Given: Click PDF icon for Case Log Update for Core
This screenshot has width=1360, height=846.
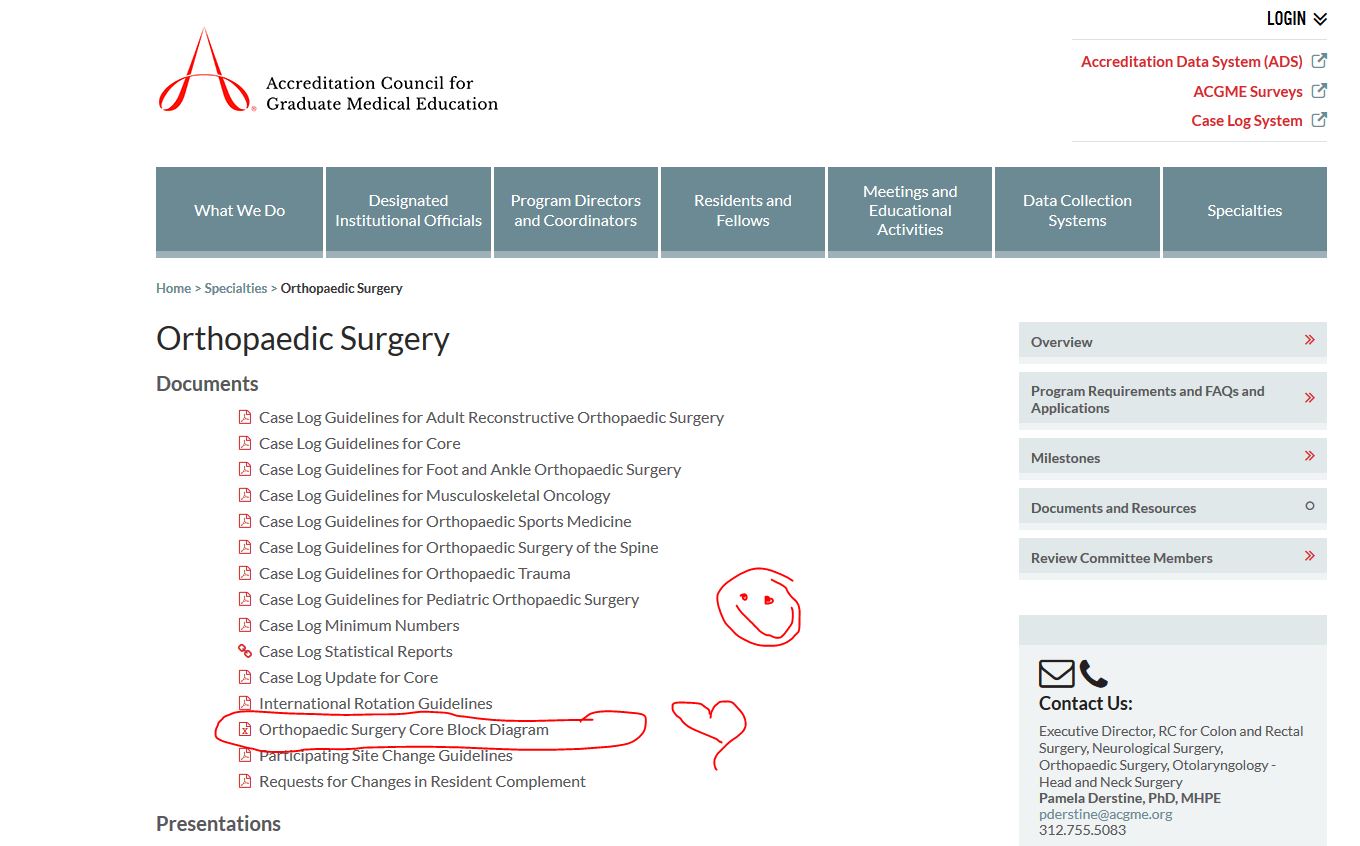Looking at the screenshot, I should click(x=245, y=677).
